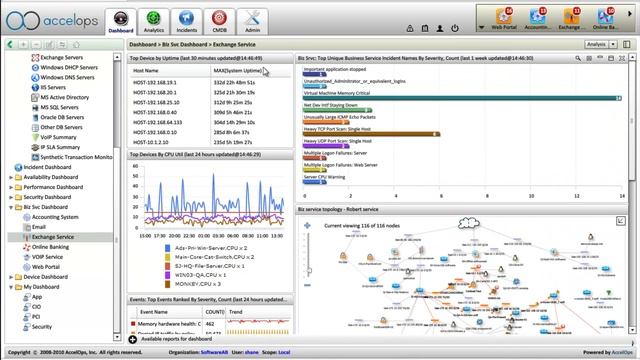The image size is (640, 360).
Task: Click the print icon in incident chart header
Action: 600,58
